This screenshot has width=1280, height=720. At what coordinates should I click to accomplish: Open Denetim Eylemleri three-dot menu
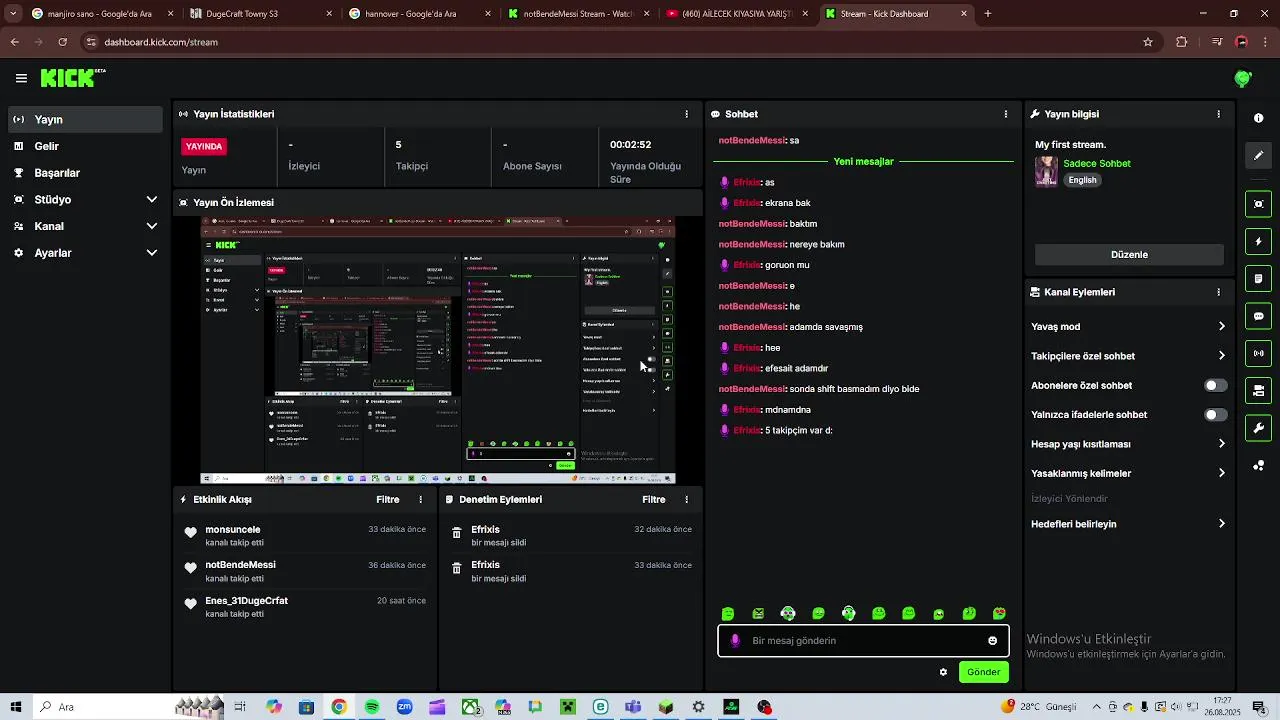686,499
